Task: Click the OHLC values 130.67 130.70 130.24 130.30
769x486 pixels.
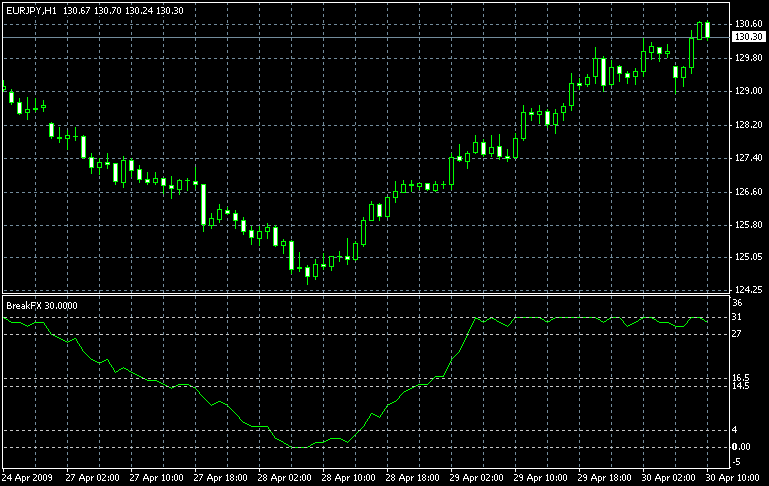Action: (x=123, y=11)
